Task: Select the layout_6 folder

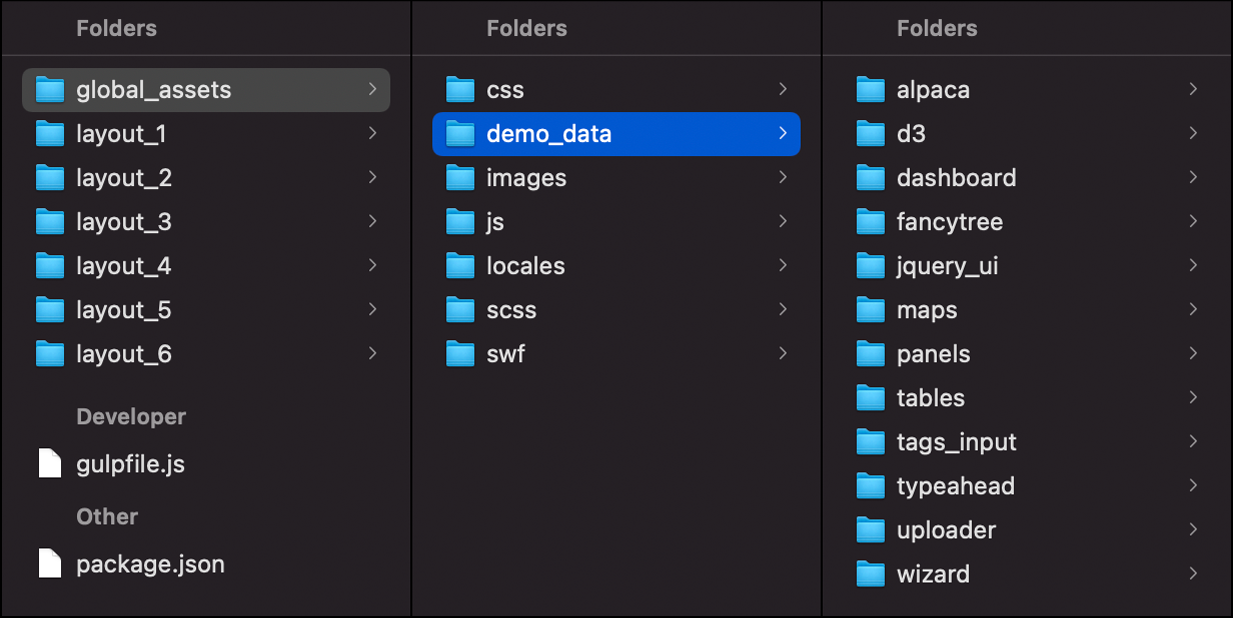Action: click(206, 354)
